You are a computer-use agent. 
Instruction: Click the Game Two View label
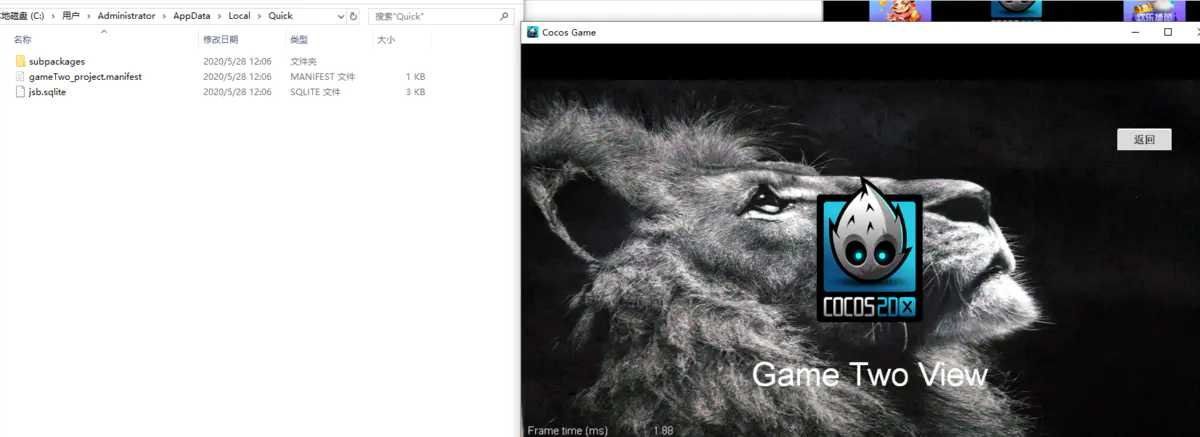coord(869,375)
